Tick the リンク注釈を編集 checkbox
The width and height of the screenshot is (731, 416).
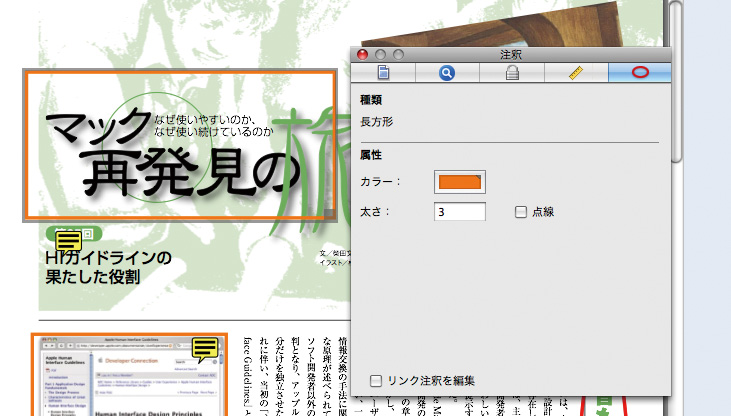pos(376,381)
